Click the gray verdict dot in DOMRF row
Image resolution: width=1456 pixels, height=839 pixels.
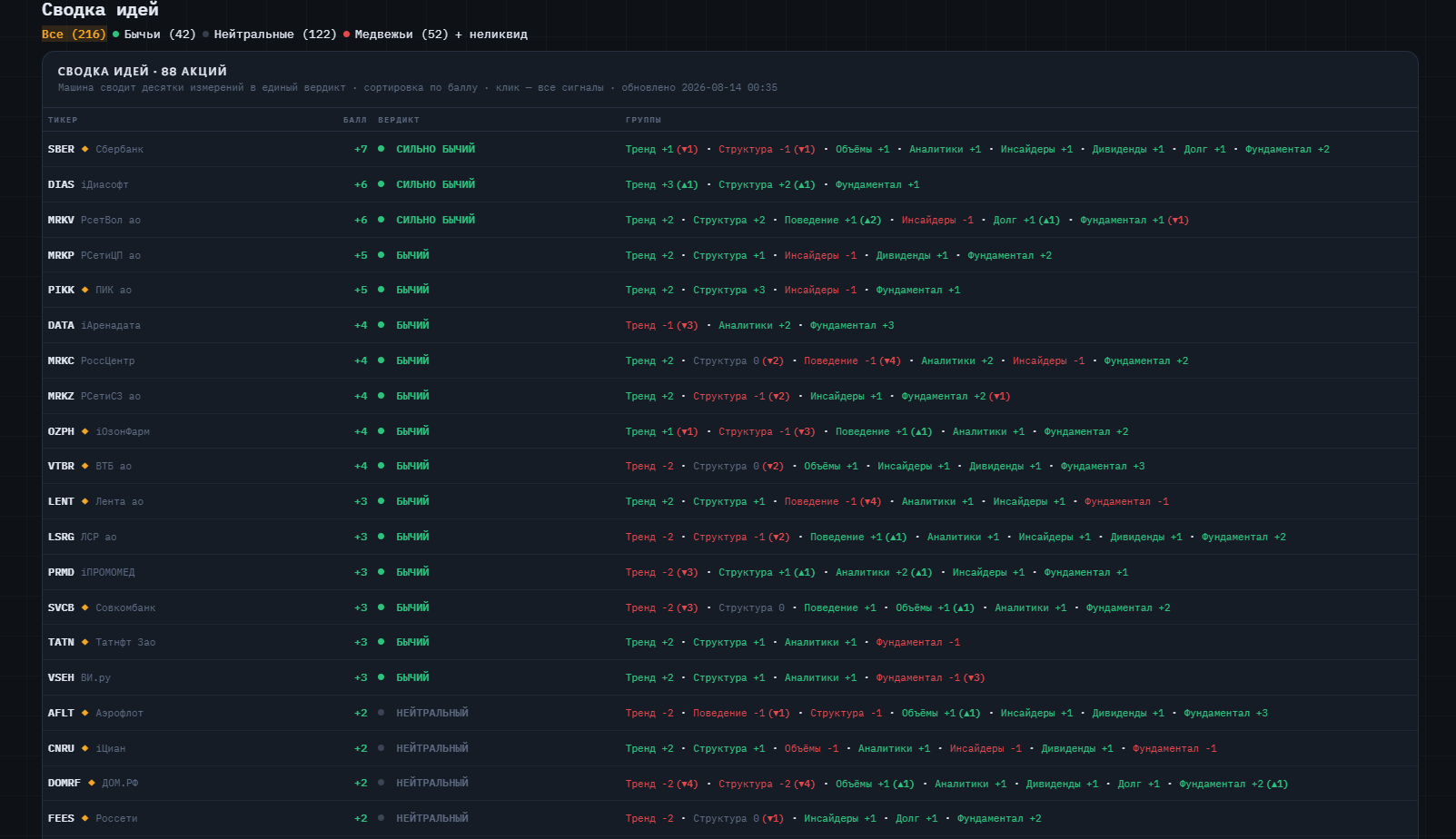tap(381, 783)
